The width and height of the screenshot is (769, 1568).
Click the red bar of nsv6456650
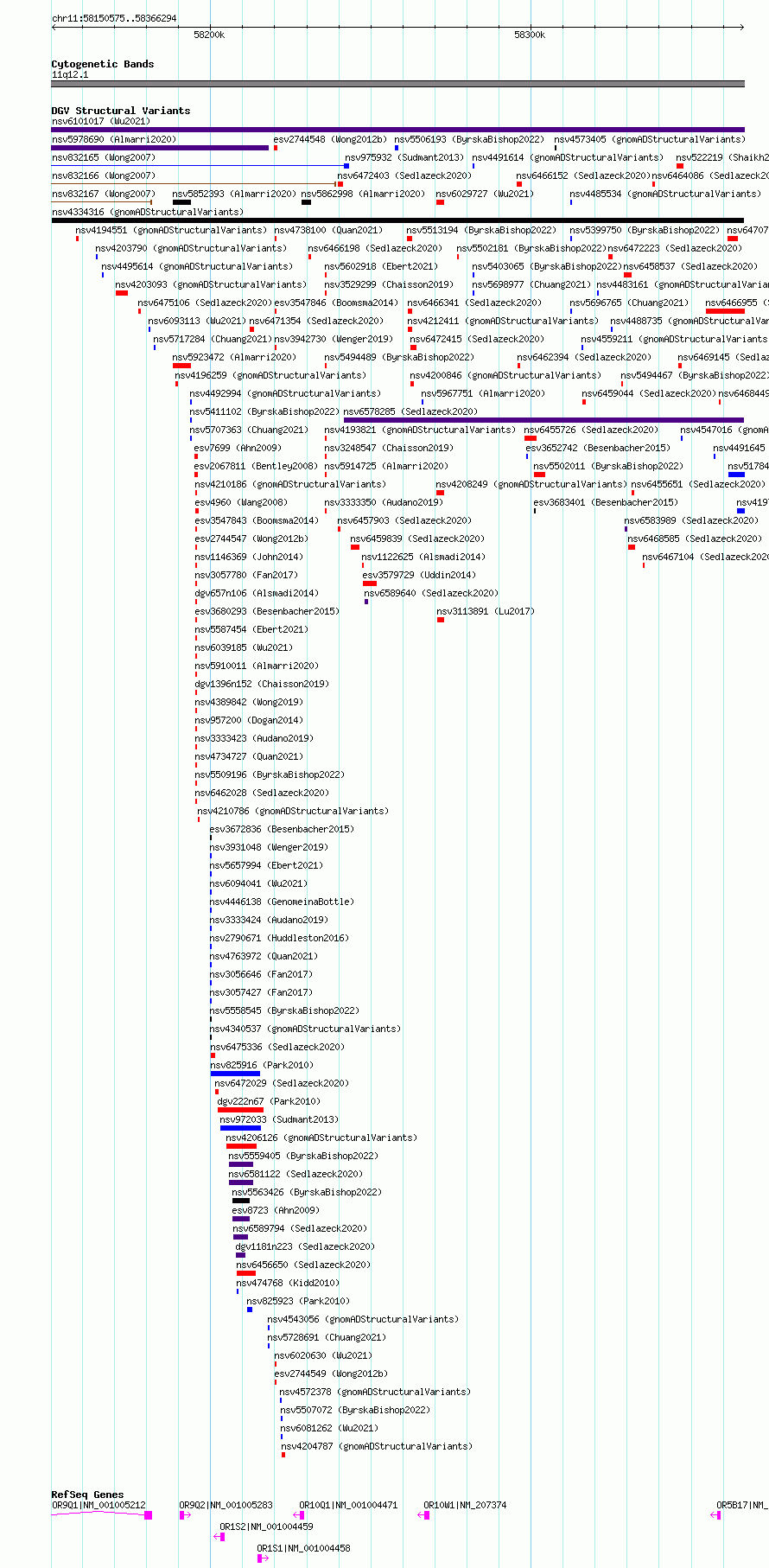246,1273
